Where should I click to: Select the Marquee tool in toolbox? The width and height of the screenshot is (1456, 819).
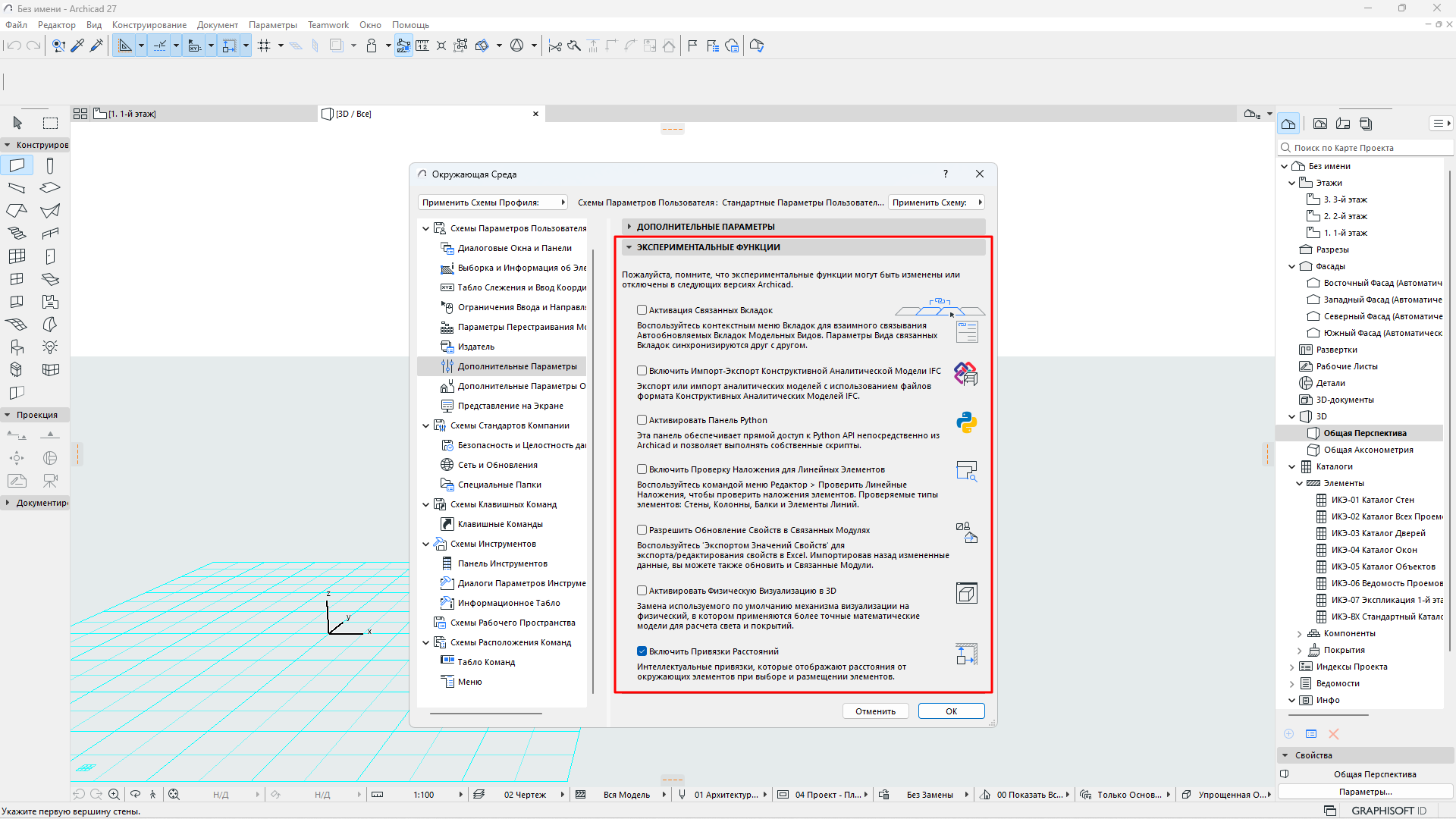(x=50, y=123)
